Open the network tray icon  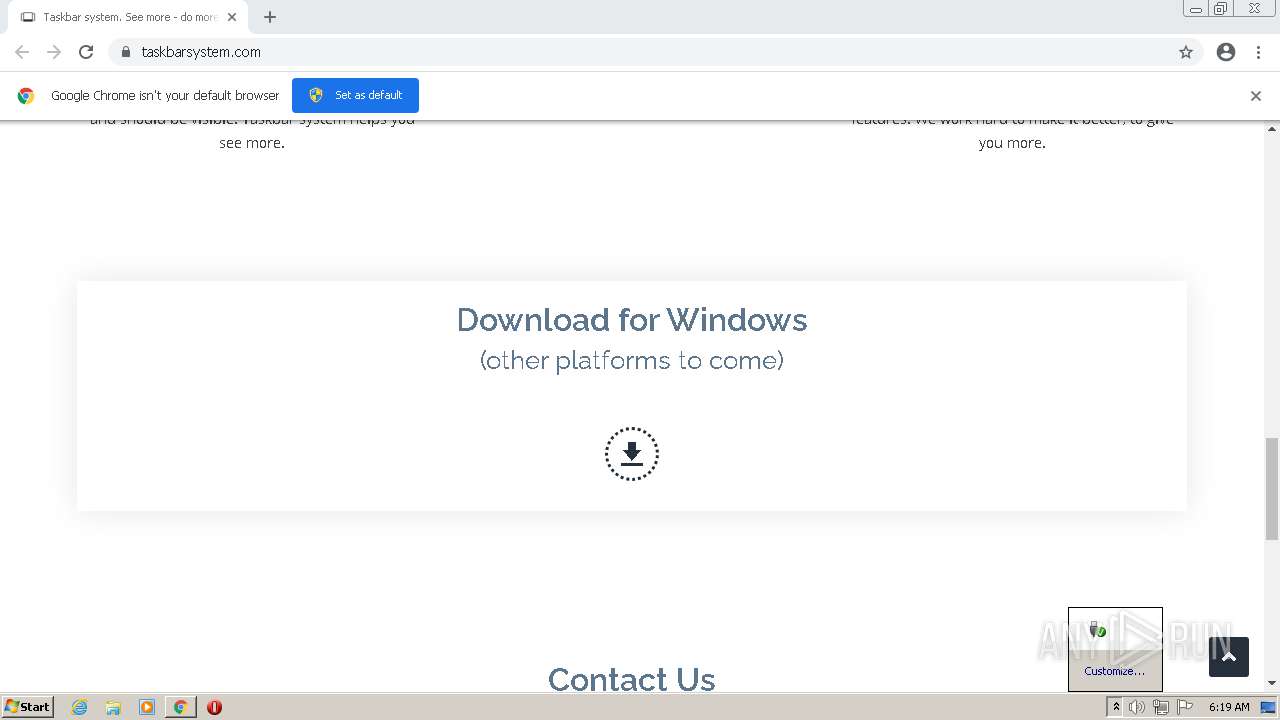pyautogui.click(x=1161, y=707)
